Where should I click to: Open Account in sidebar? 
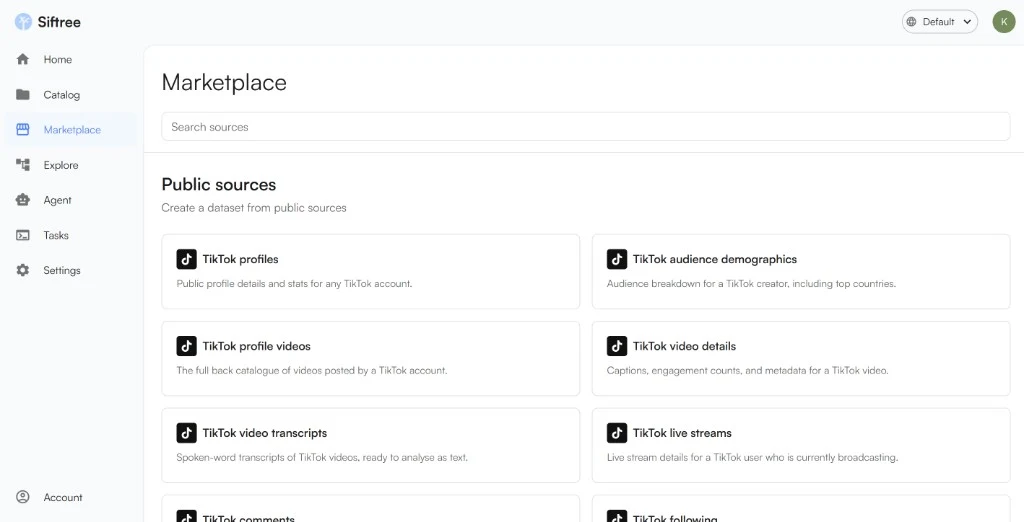point(71,497)
